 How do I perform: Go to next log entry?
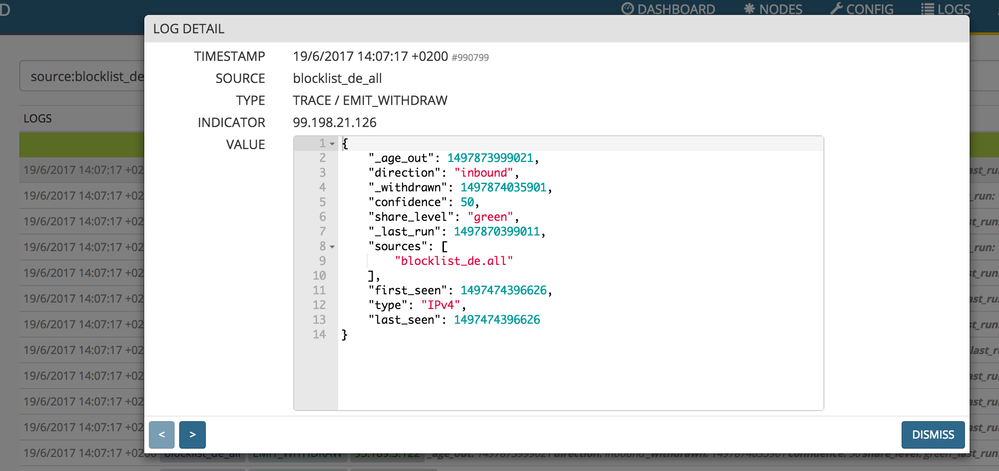[x=192, y=435]
